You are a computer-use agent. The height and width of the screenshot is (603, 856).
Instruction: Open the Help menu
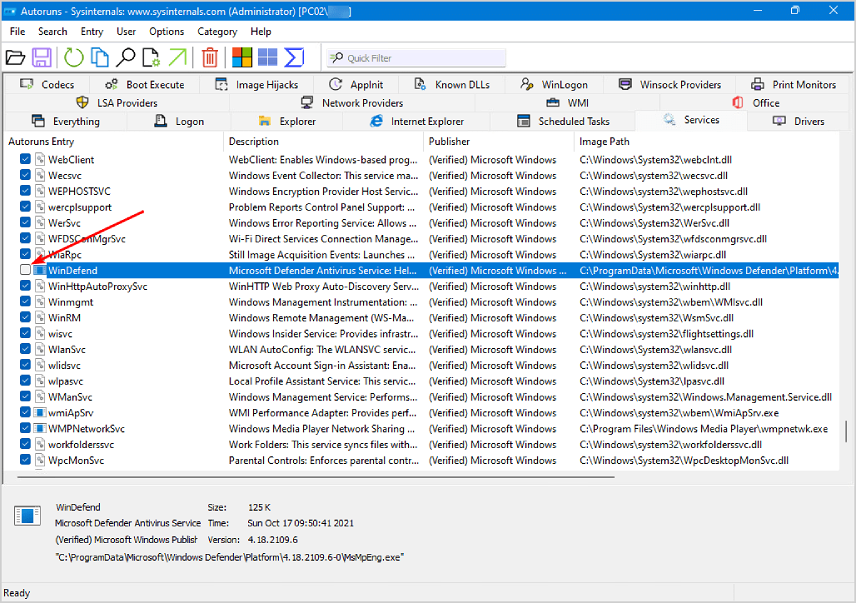coord(261,32)
